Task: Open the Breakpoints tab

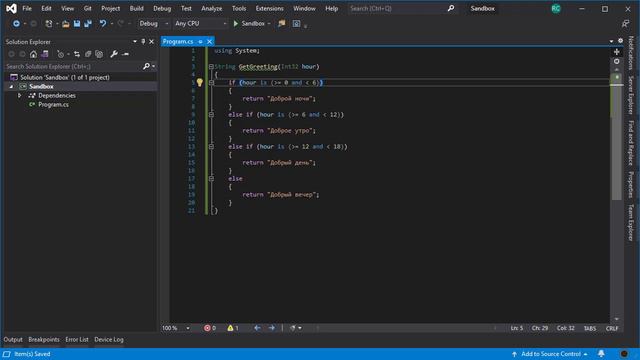Action: [x=44, y=339]
